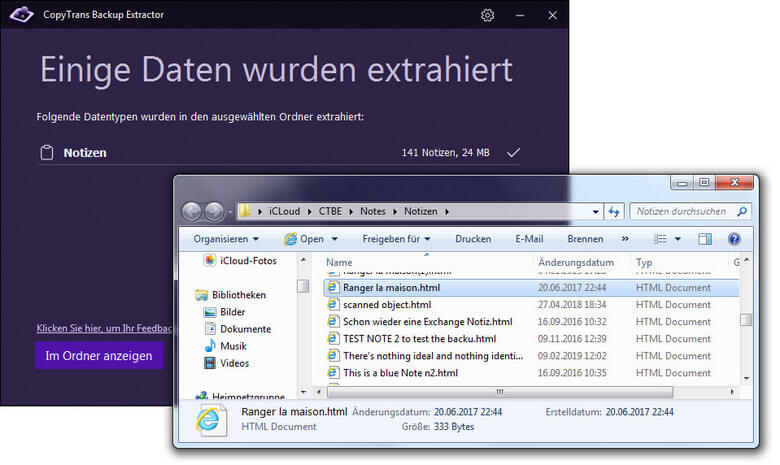780x465 pixels.
Task: Select the Bibliotheken tree item
Action: point(239,295)
